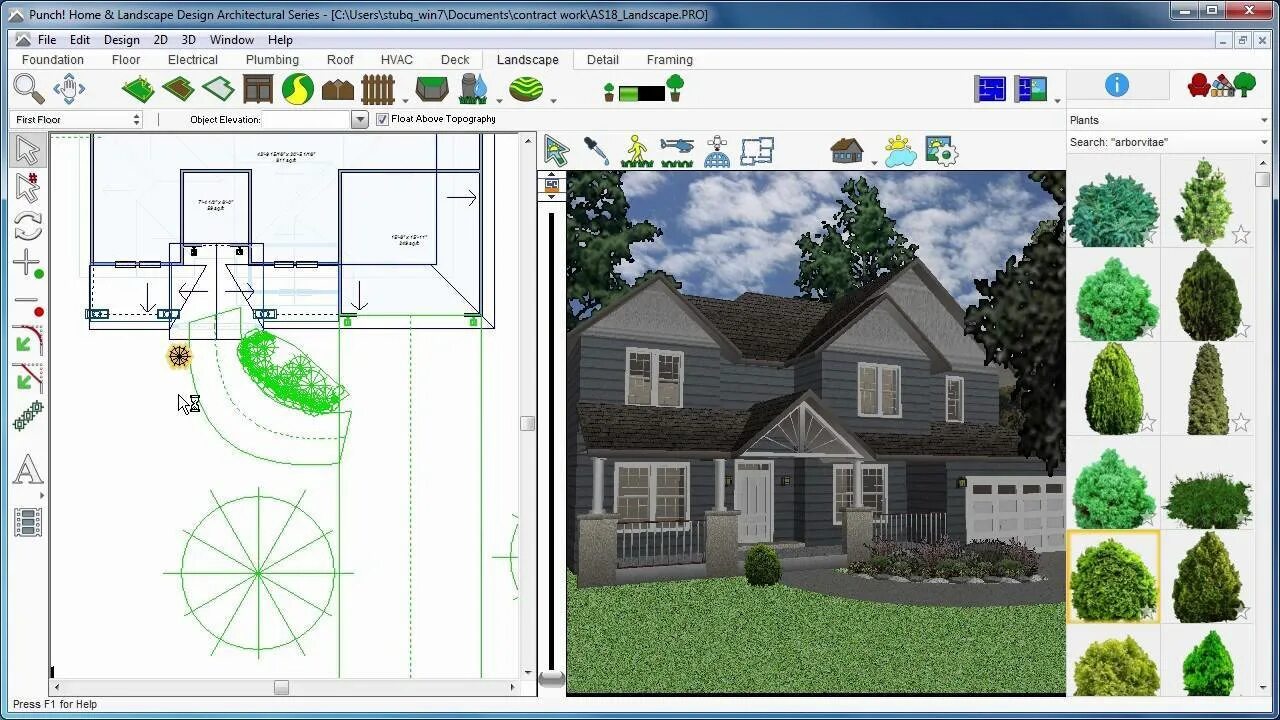
Task: Select the arrow selection tool in left toolbar
Action: click(28, 151)
